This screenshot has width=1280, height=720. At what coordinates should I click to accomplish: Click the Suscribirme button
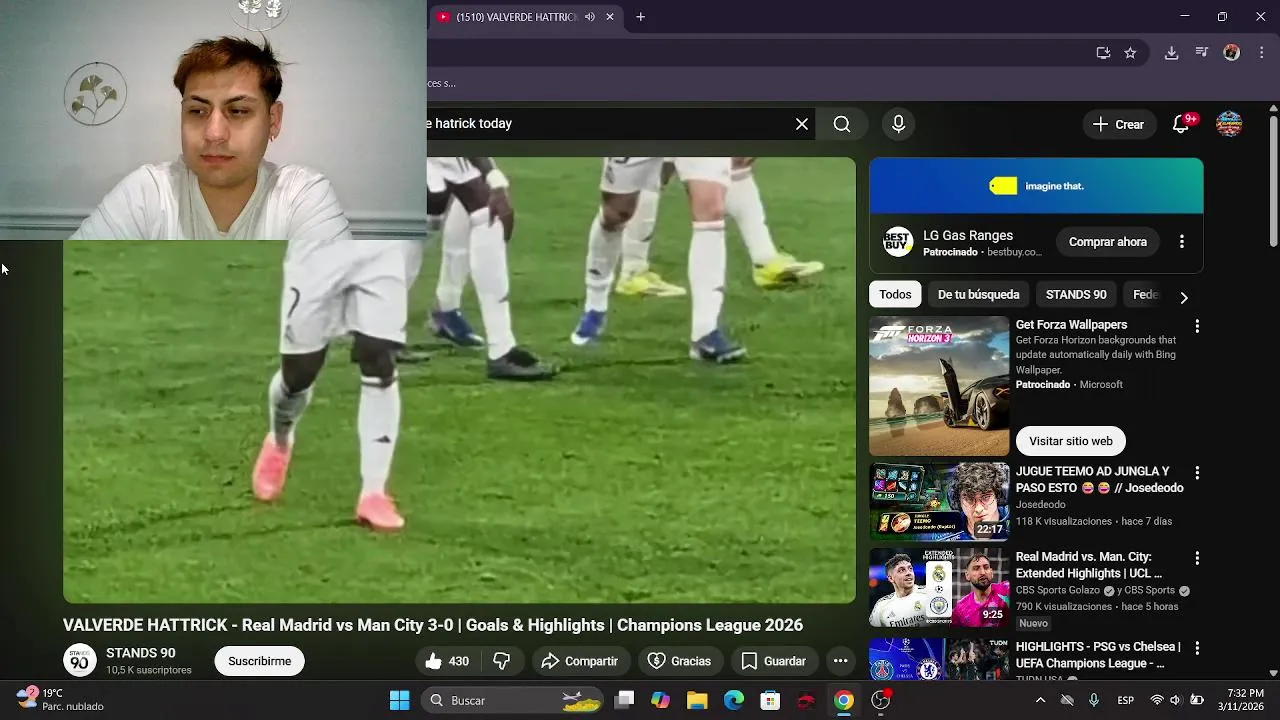tap(259, 661)
